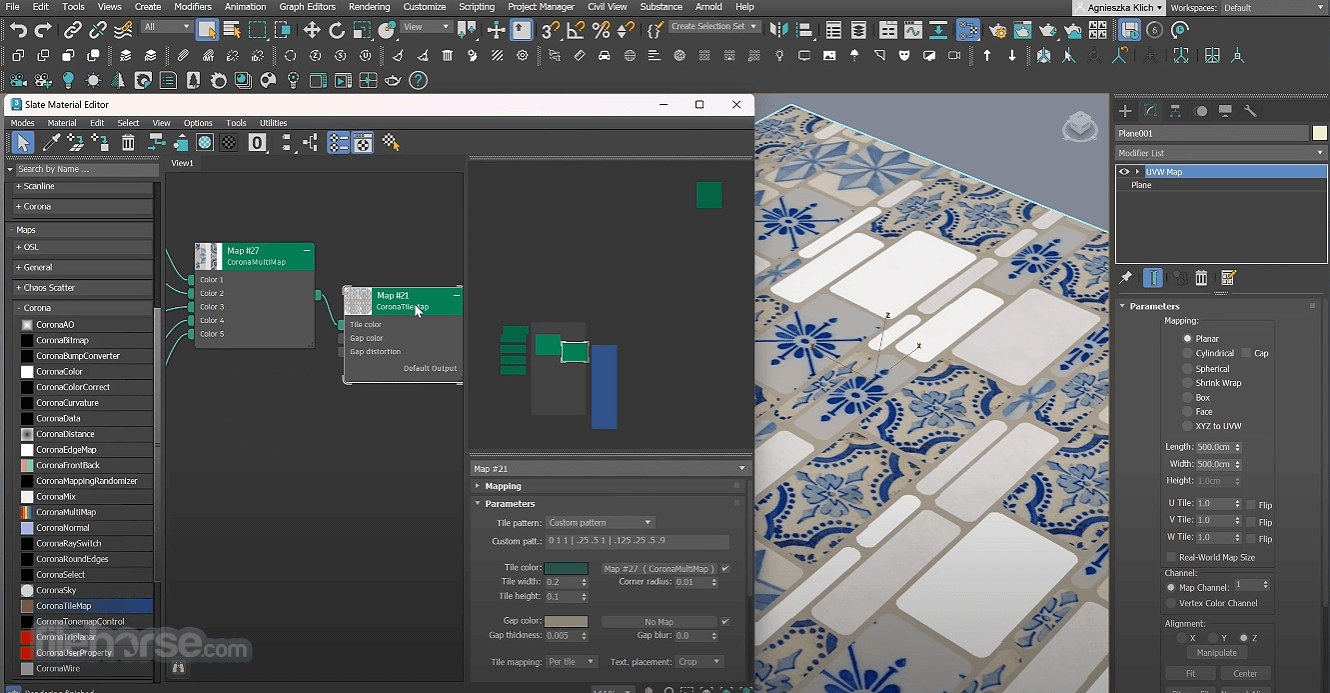
Task: Expand the Chaos Scatter category
Action: coord(81,288)
